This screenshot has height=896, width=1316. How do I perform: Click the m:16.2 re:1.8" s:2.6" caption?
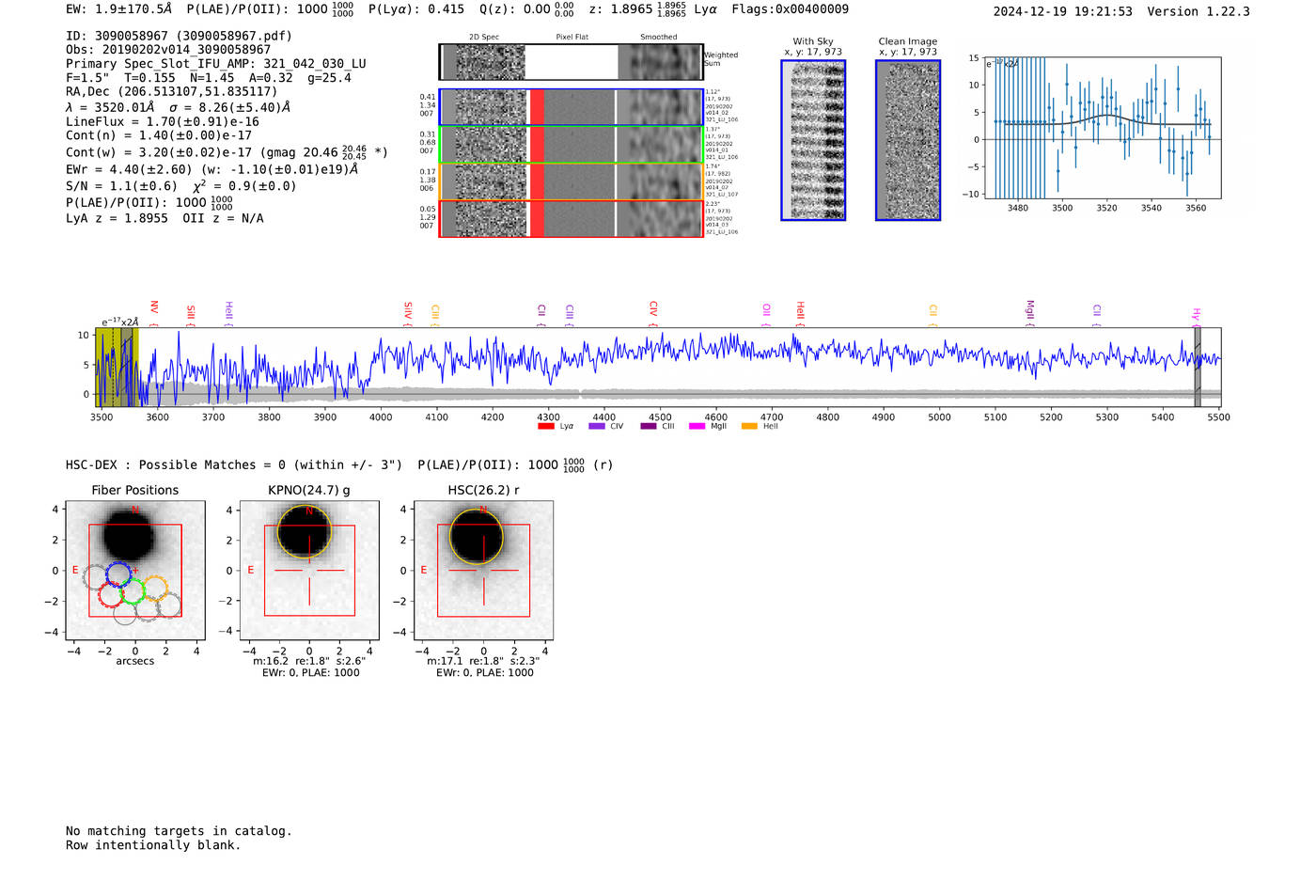click(x=309, y=661)
